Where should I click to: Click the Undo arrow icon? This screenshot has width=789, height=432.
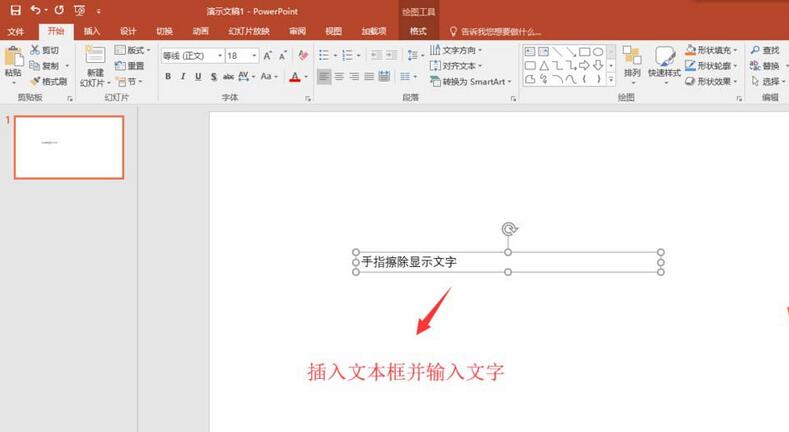[35, 10]
